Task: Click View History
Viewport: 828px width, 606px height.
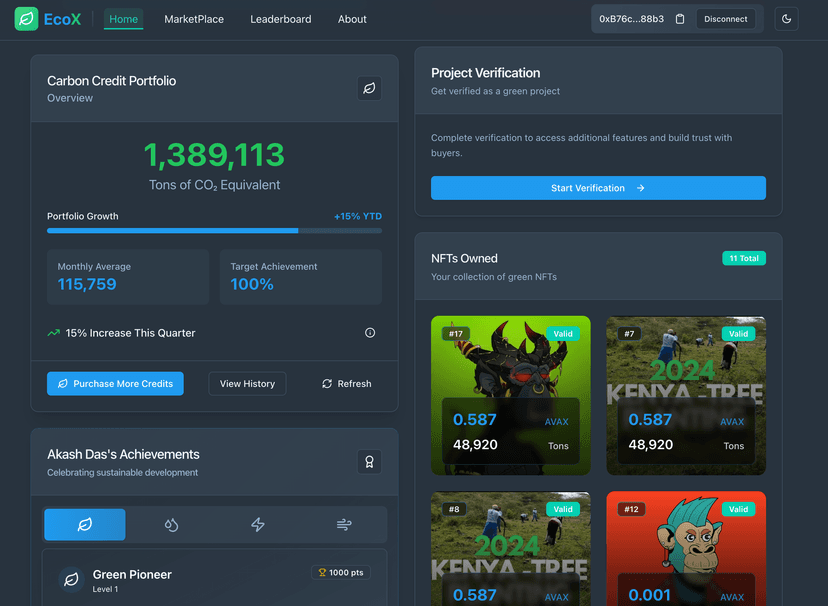Action: coord(247,383)
